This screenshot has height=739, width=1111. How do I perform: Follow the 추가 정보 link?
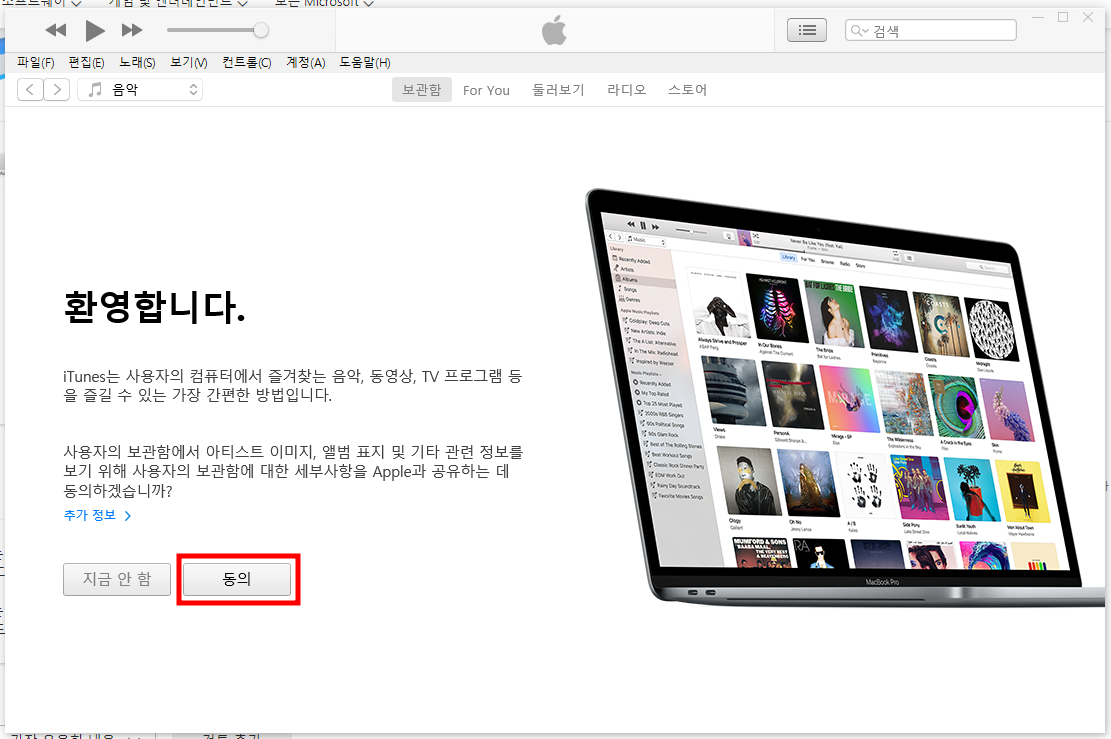[98, 515]
